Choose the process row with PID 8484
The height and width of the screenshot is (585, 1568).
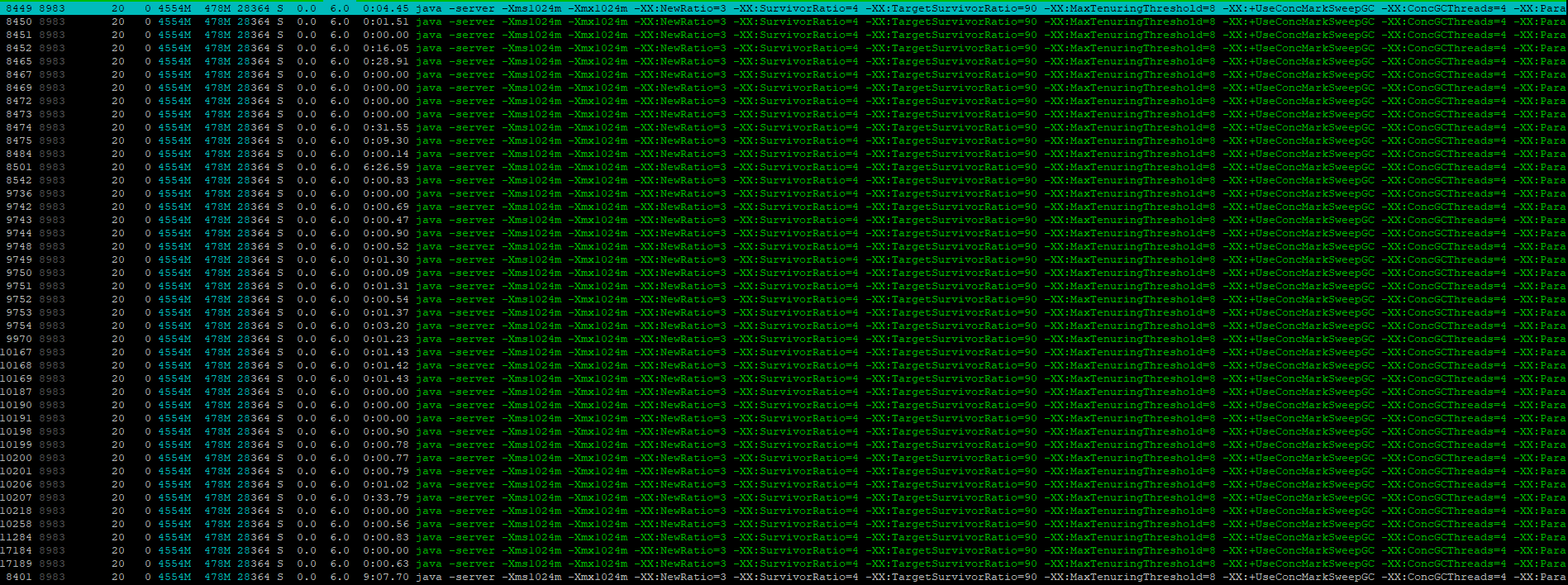(x=784, y=154)
